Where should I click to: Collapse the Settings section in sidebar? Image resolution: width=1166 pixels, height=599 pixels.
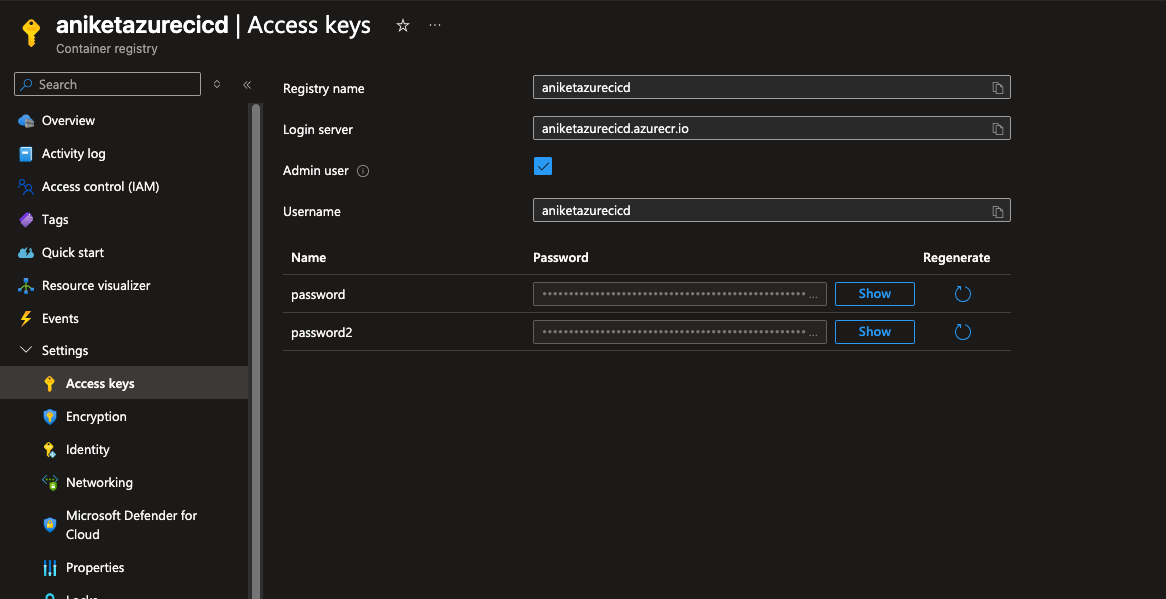click(26, 351)
